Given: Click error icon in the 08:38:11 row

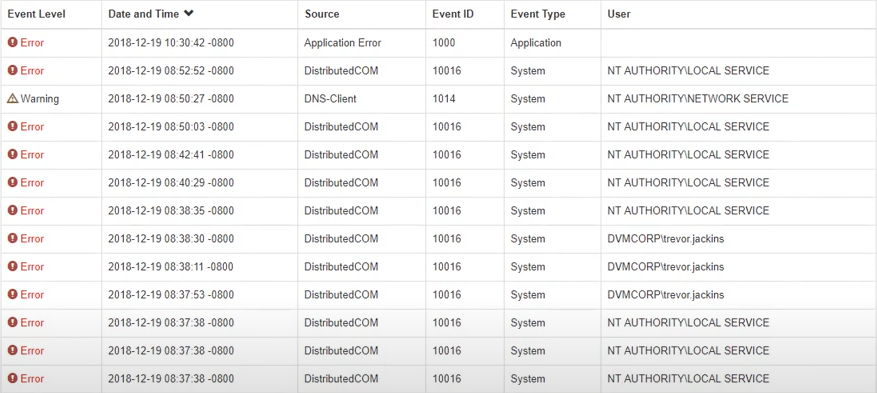Looking at the screenshot, I should point(12,266).
